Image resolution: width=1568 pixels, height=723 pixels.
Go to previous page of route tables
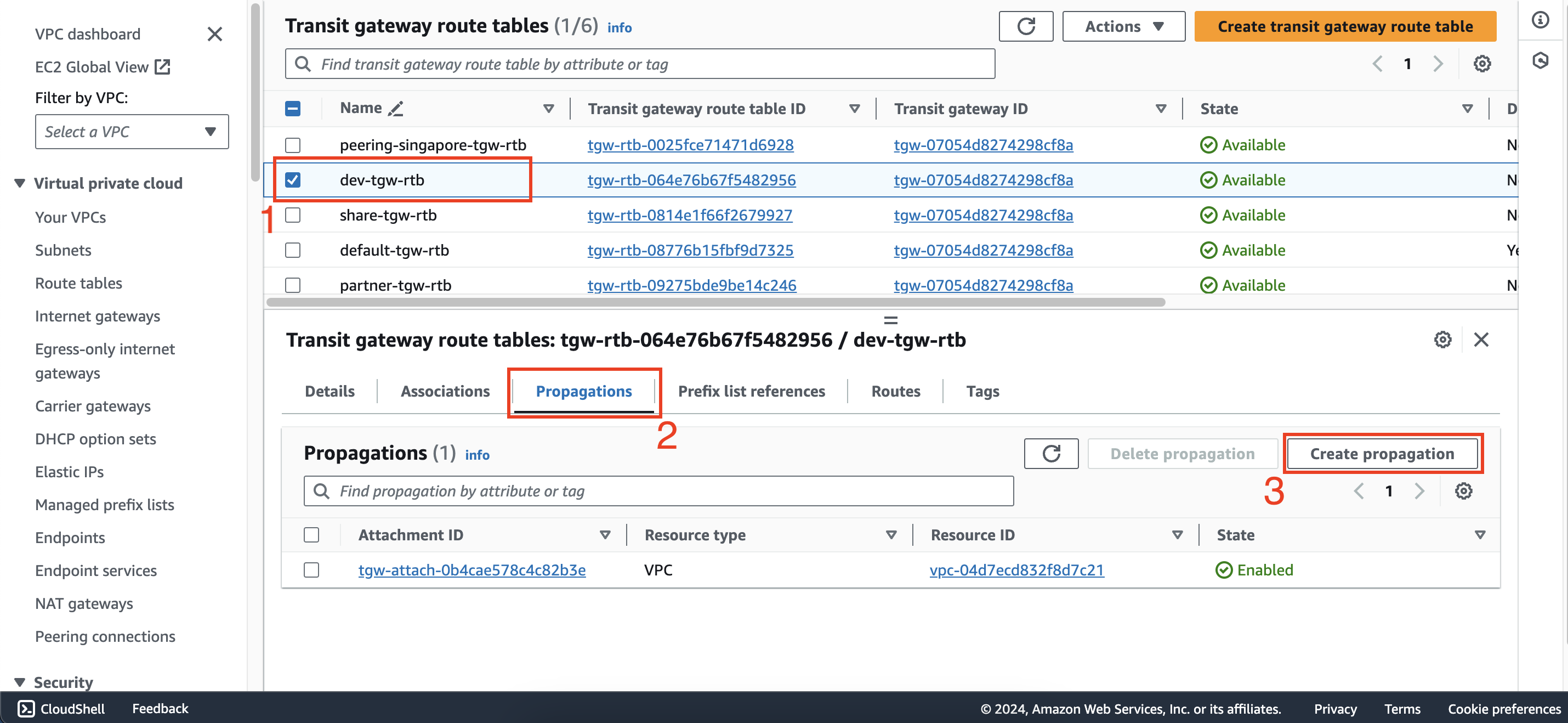tap(1377, 63)
